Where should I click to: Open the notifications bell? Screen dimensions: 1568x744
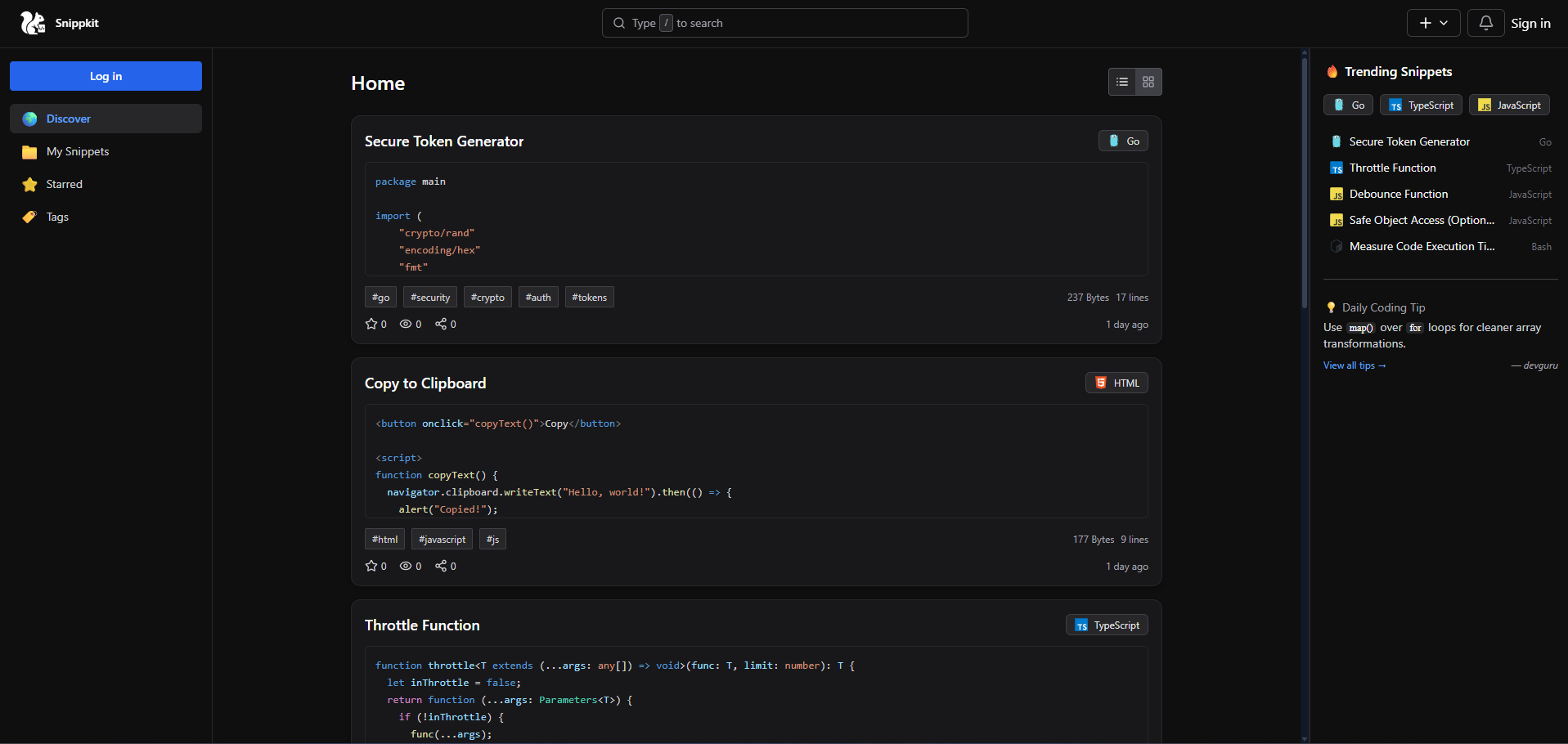pos(1485,23)
